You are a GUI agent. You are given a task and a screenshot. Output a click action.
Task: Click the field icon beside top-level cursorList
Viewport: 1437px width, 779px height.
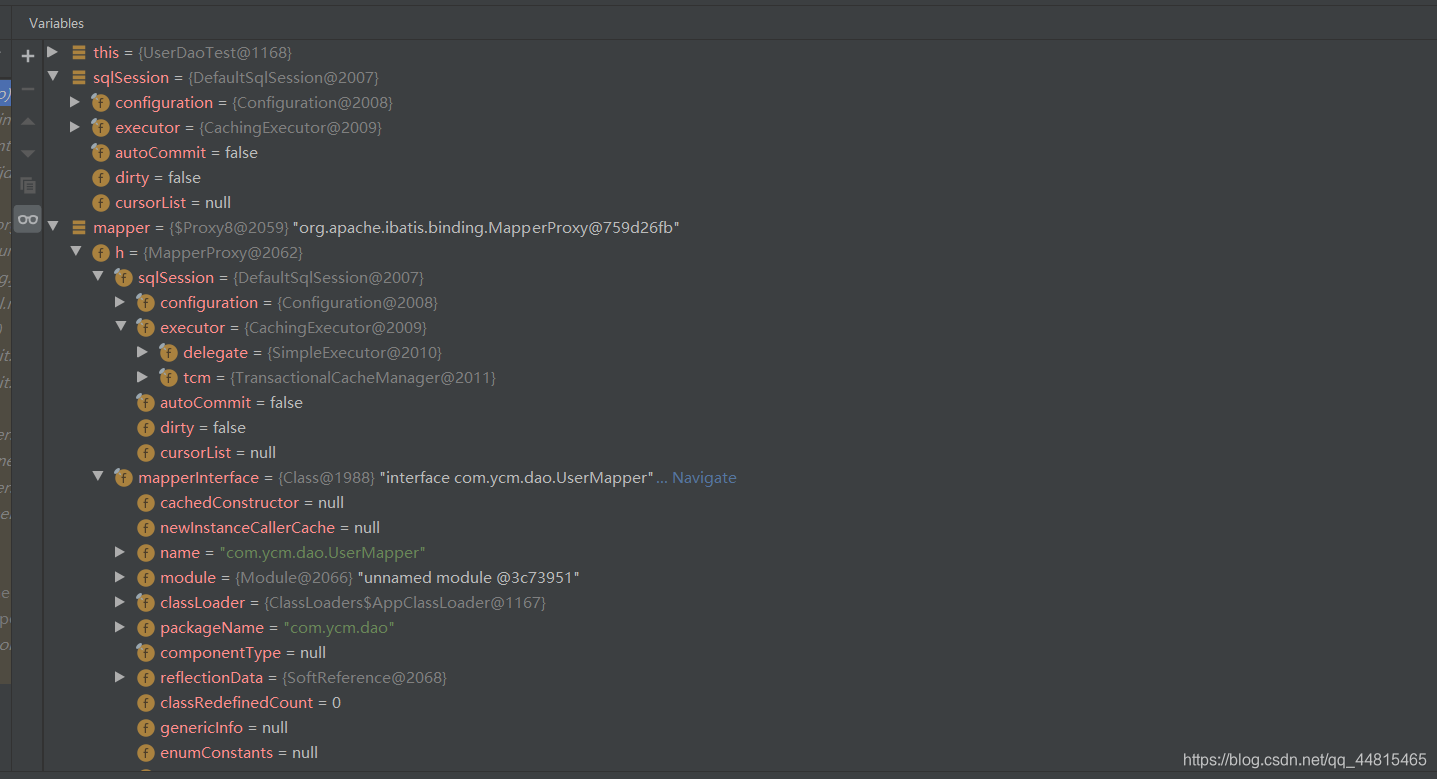pyautogui.click(x=100, y=202)
